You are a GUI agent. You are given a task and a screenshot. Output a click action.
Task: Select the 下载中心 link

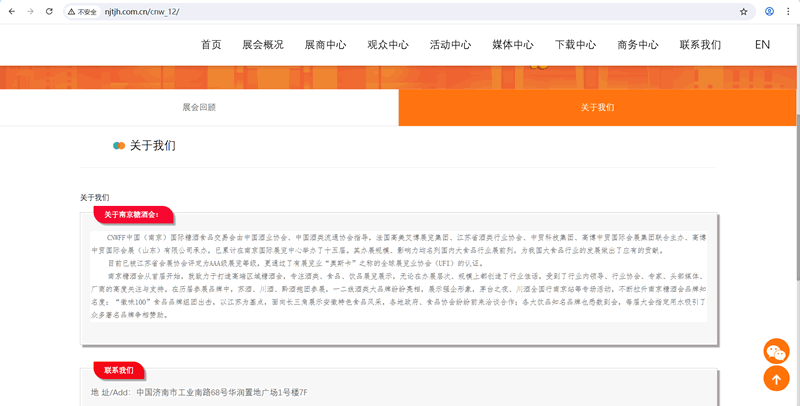click(575, 45)
